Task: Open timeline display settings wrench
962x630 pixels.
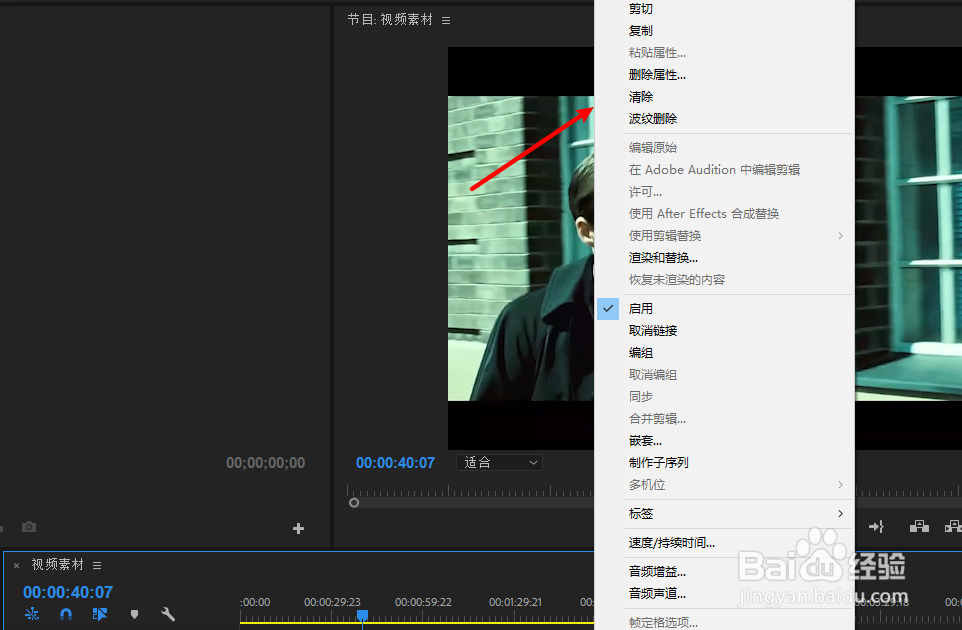Action: pos(168,613)
